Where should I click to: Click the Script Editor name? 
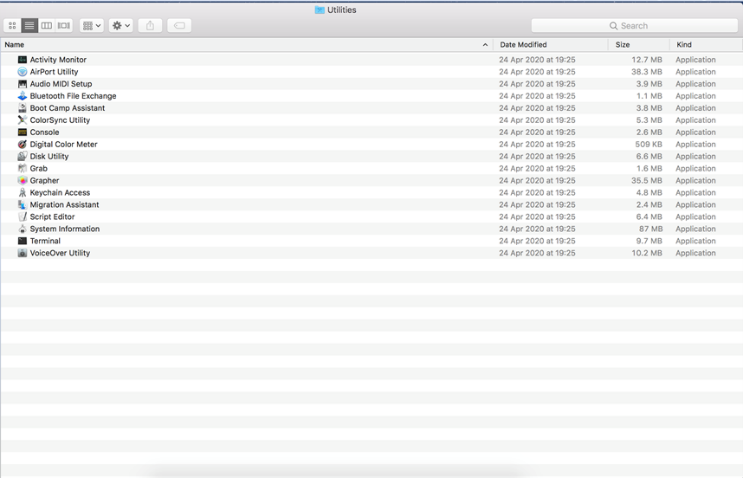[x=52, y=216]
